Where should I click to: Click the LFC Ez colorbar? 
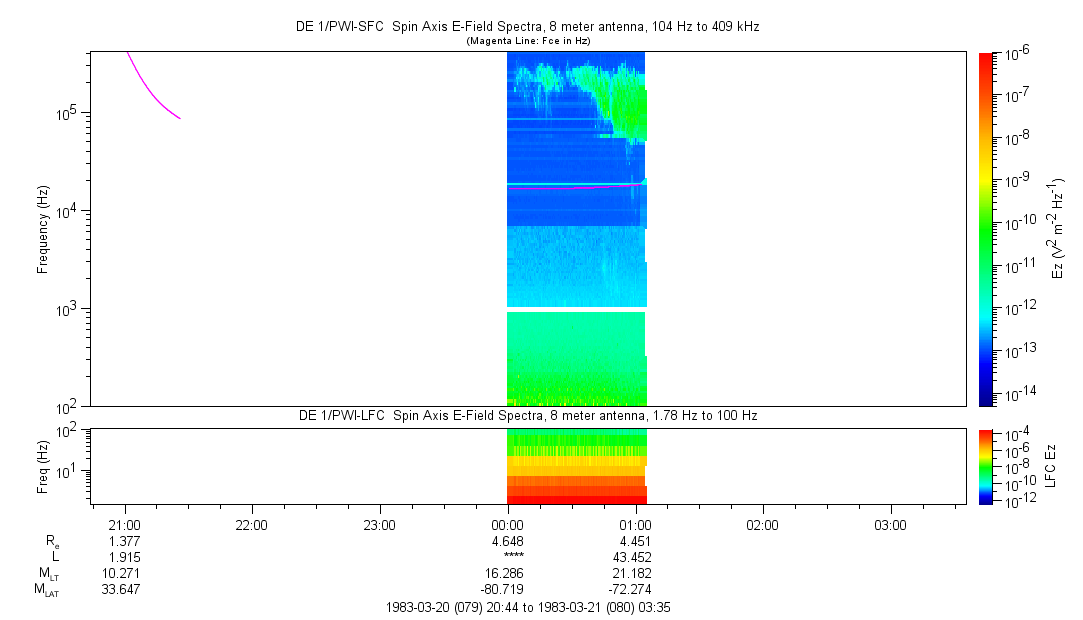coord(986,466)
